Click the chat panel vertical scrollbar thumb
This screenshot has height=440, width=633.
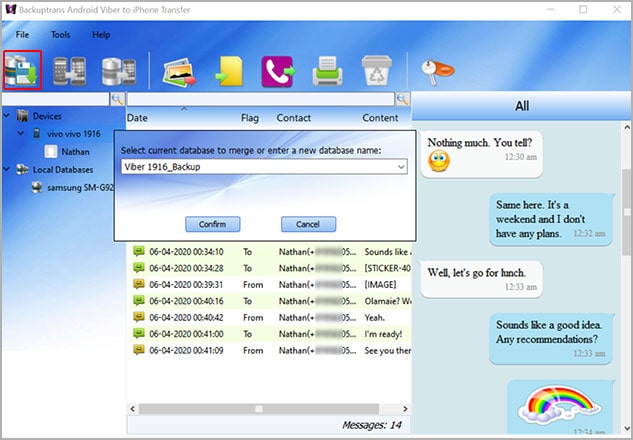click(627, 212)
